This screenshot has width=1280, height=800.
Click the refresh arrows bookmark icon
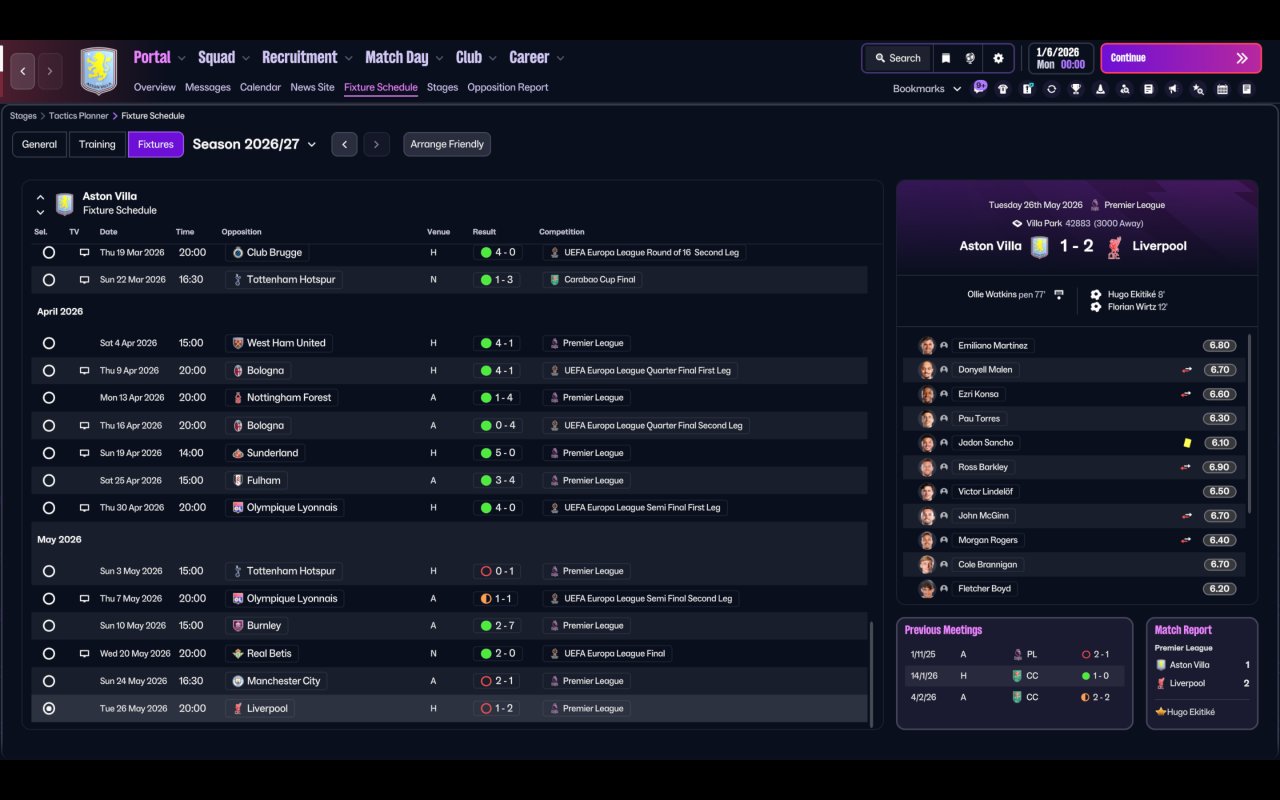(1051, 89)
